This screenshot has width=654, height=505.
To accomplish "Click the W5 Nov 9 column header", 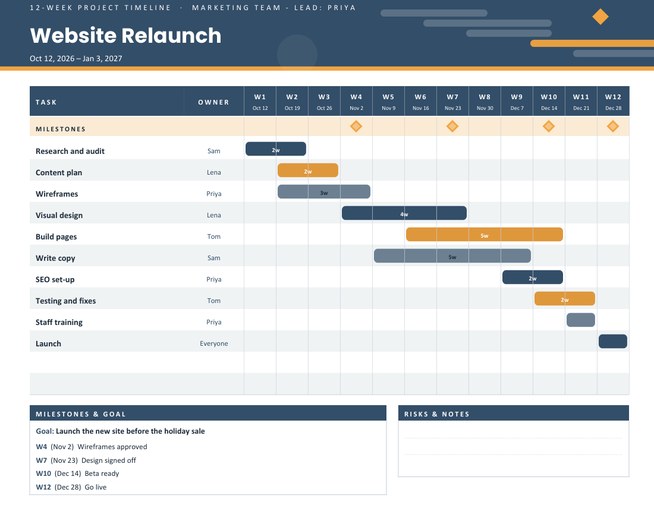I will 388,101.
